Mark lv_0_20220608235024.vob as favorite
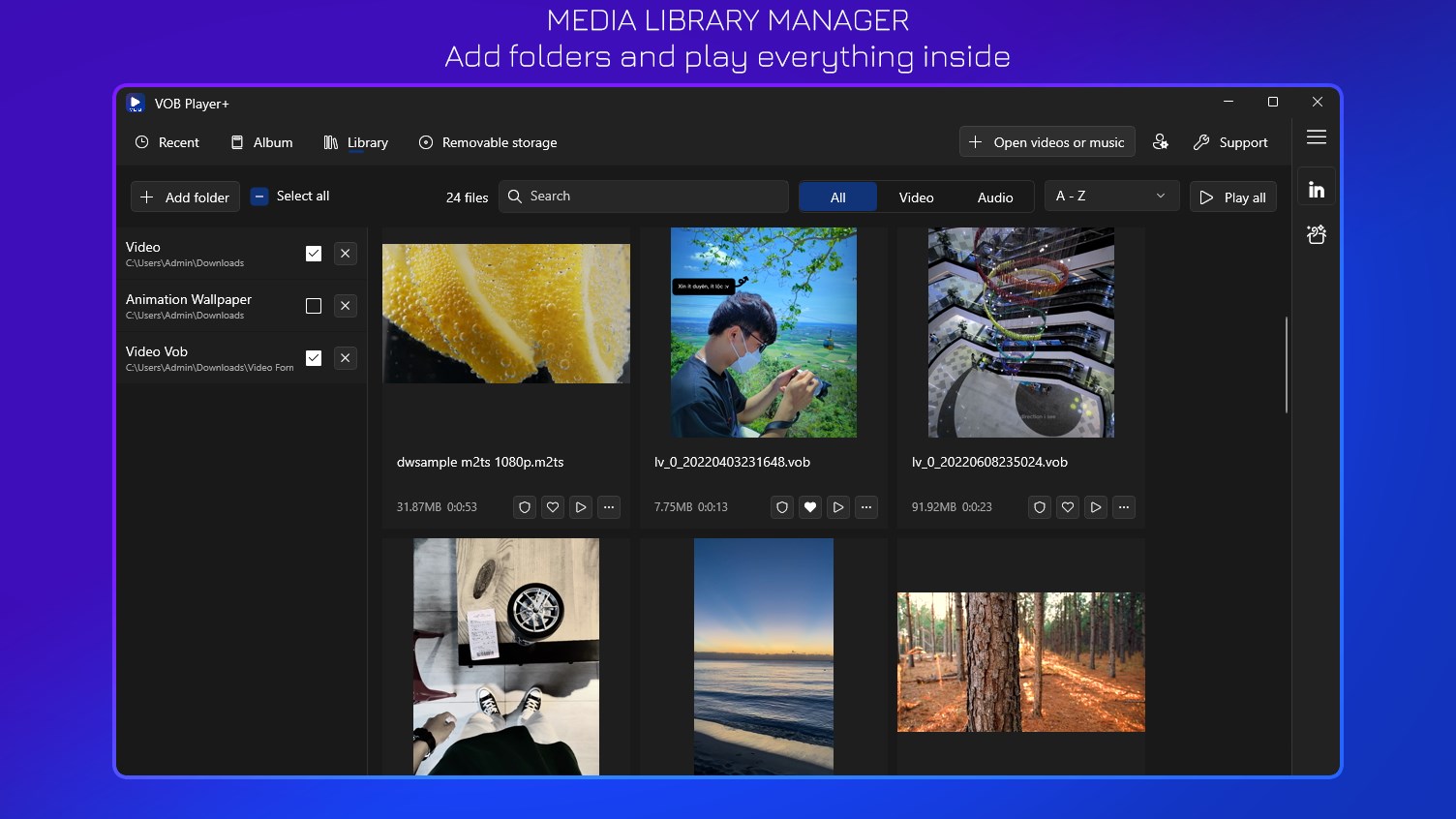This screenshot has height=819, width=1456. point(1067,506)
